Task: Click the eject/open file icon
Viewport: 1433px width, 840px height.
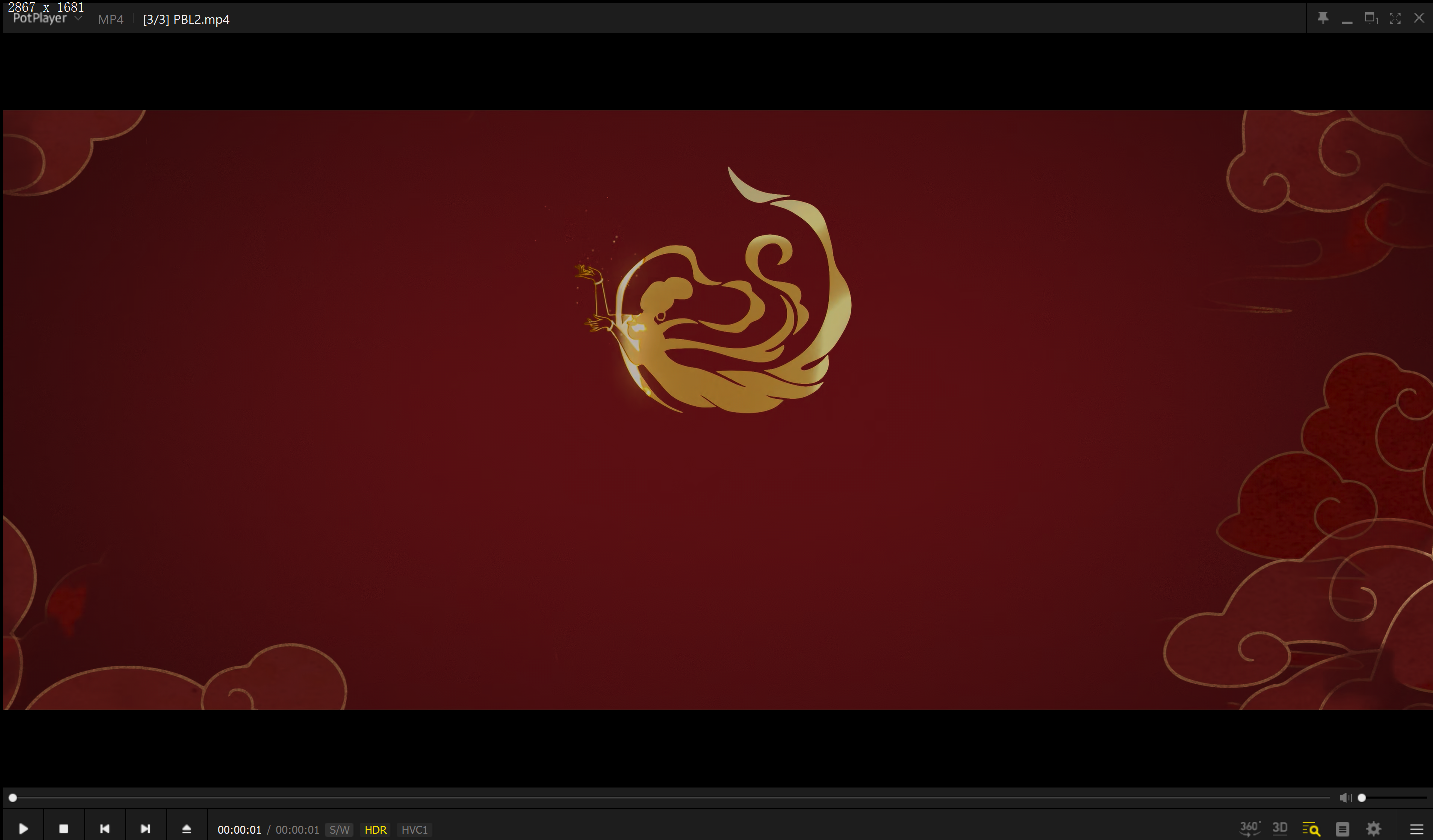Action: (186, 829)
